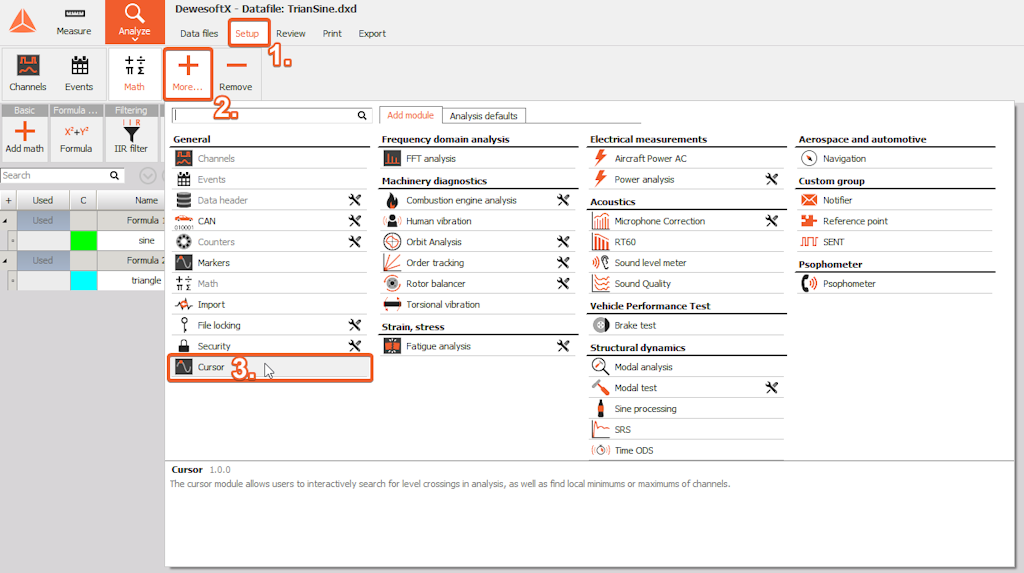This screenshot has width=1024, height=573.
Task: Click the green sine color swatch
Action: (x=84, y=241)
